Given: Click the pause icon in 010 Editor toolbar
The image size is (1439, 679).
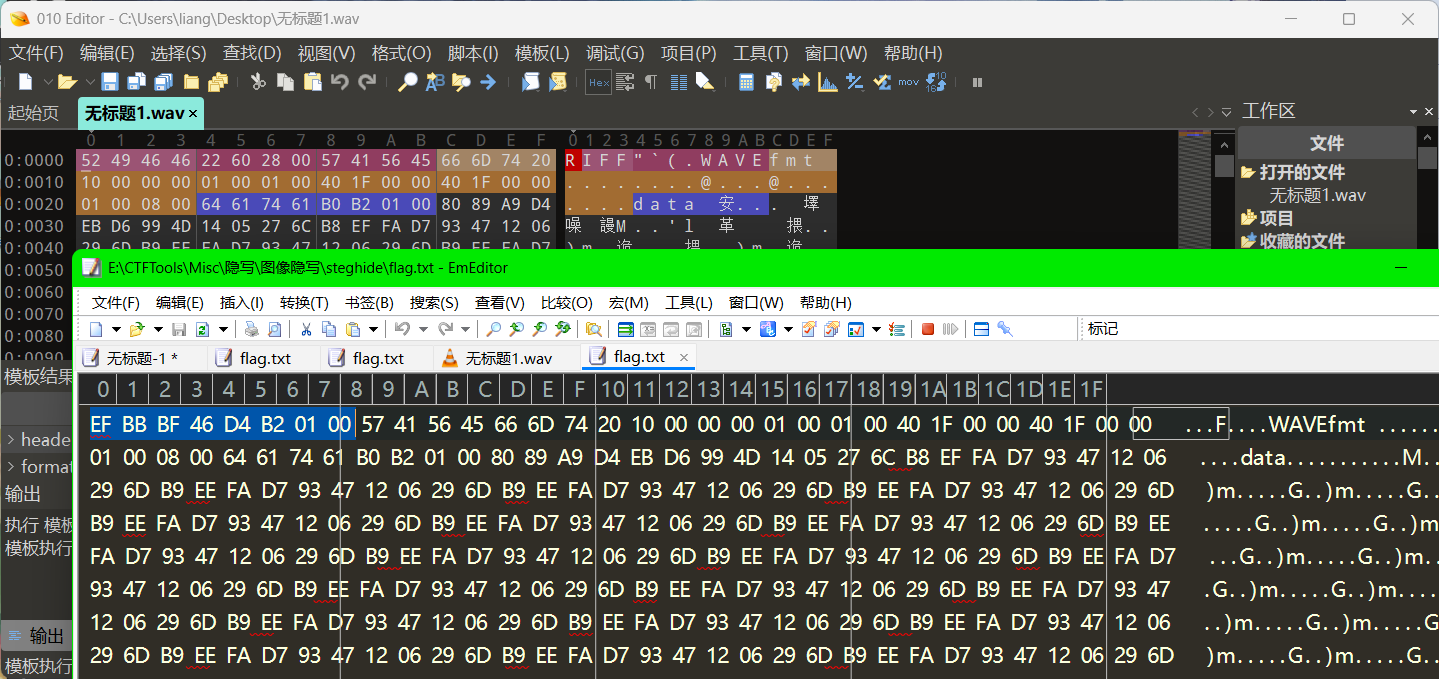Looking at the screenshot, I should coord(977,82).
